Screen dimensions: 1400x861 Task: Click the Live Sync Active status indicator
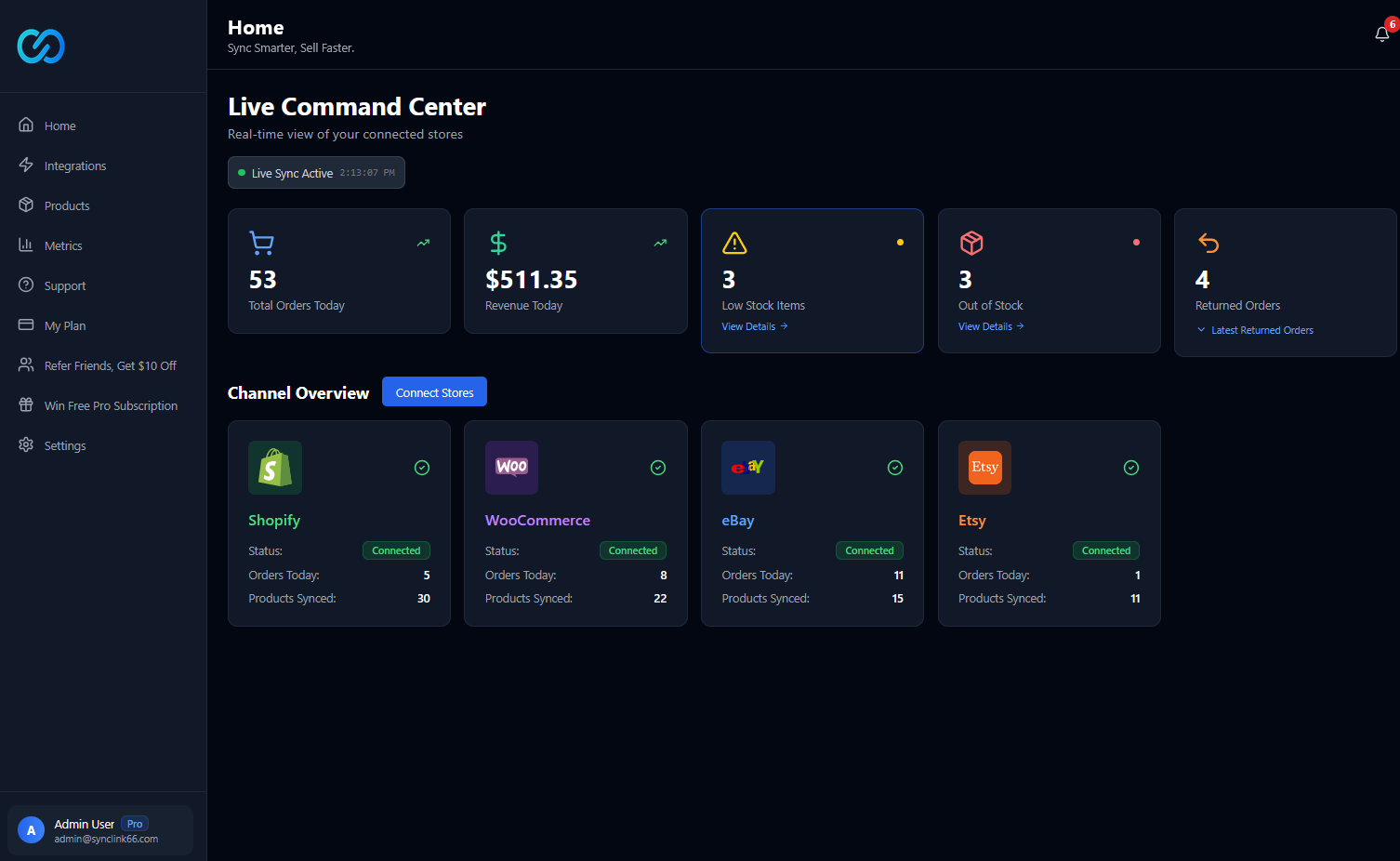(316, 172)
